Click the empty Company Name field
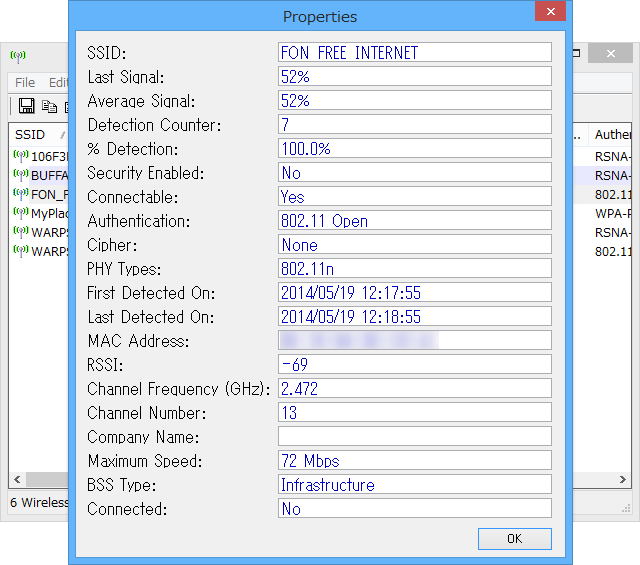Screen dimensions: 640x565 click(x=415, y=436)
